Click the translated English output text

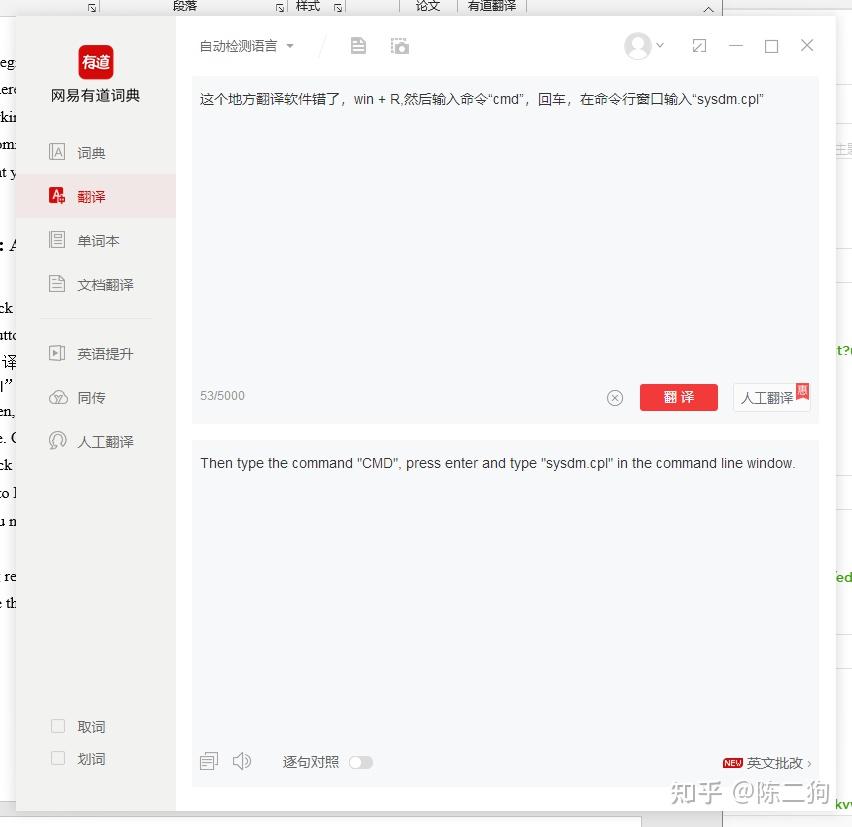(x=498, y=463)
